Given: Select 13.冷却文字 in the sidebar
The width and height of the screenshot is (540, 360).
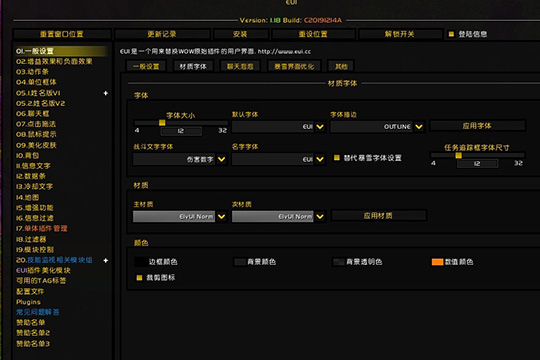Looking at the screenshot, I should point(34,186).
